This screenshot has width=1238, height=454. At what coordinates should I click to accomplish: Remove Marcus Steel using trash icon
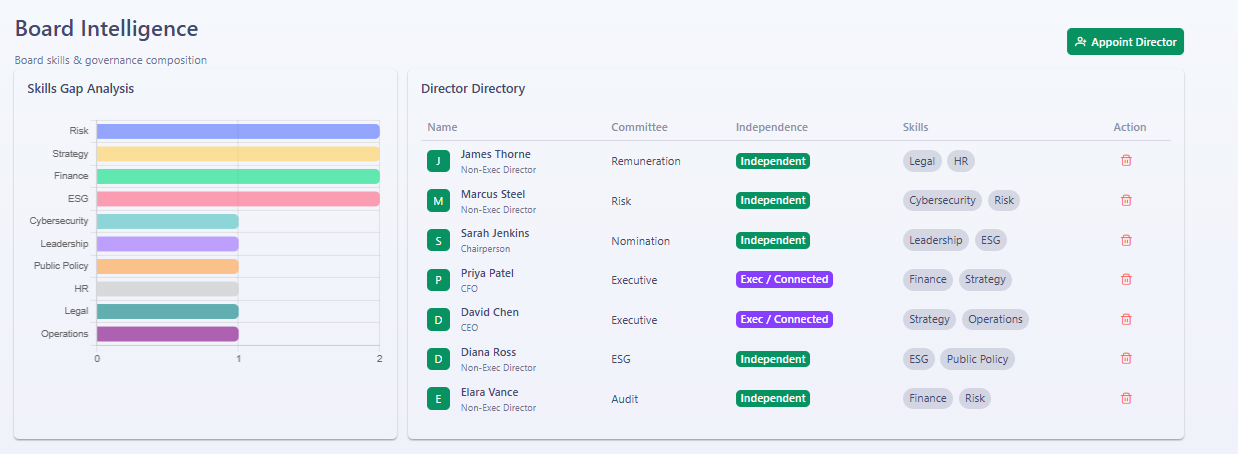tap(1126, 200)
